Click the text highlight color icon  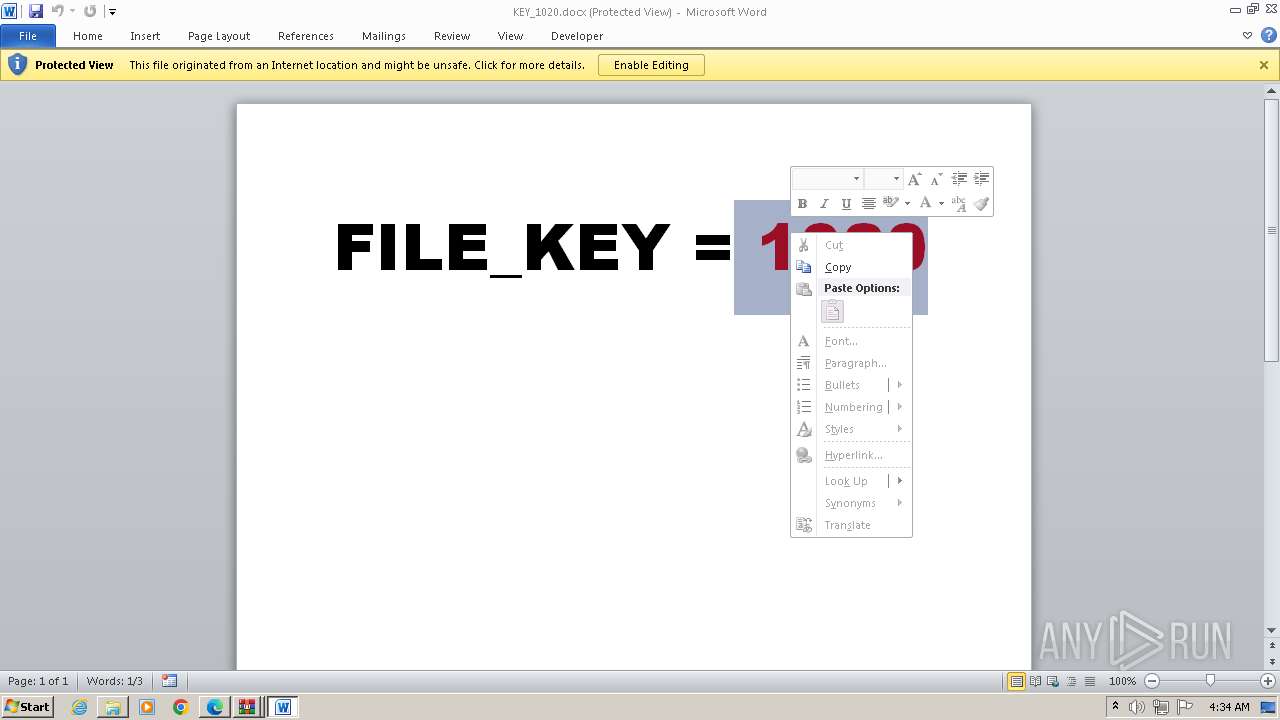(890, 203)
